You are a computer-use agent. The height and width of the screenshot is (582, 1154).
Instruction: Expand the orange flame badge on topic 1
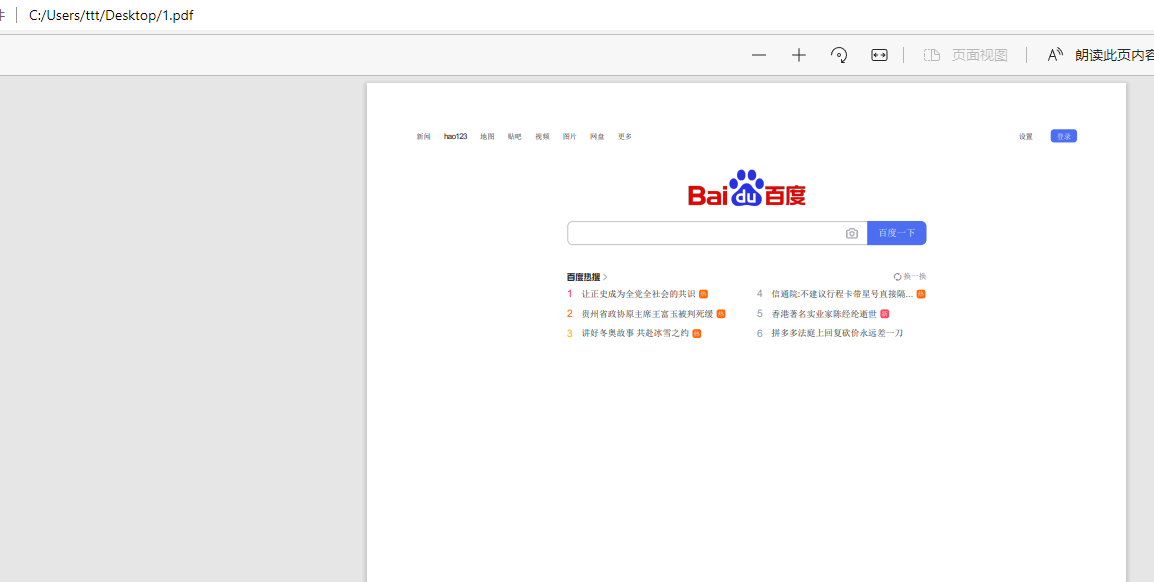pyautogui.click(x=703, y=294)
